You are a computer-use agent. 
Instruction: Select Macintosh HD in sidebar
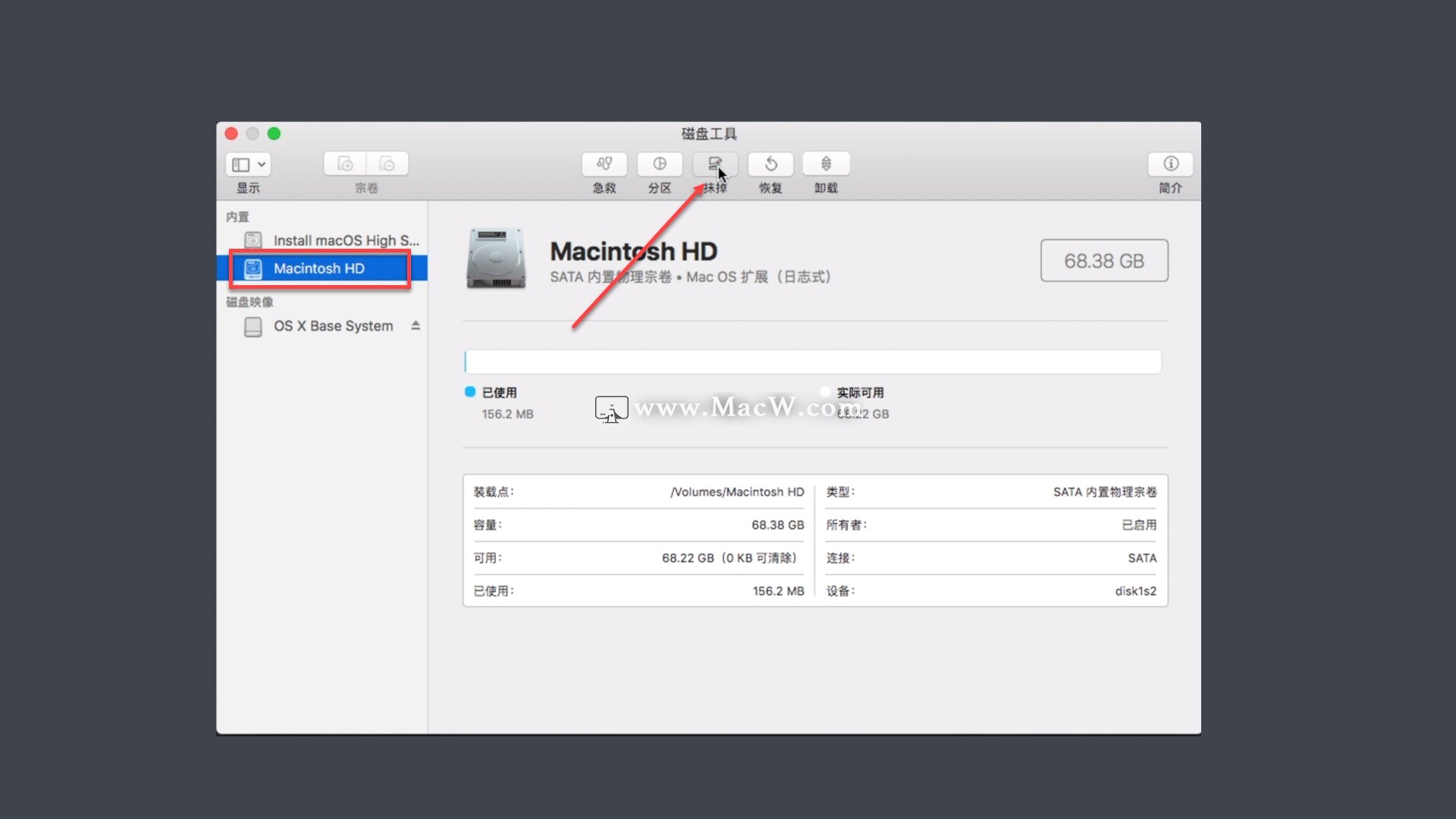[x=319, y=268]
